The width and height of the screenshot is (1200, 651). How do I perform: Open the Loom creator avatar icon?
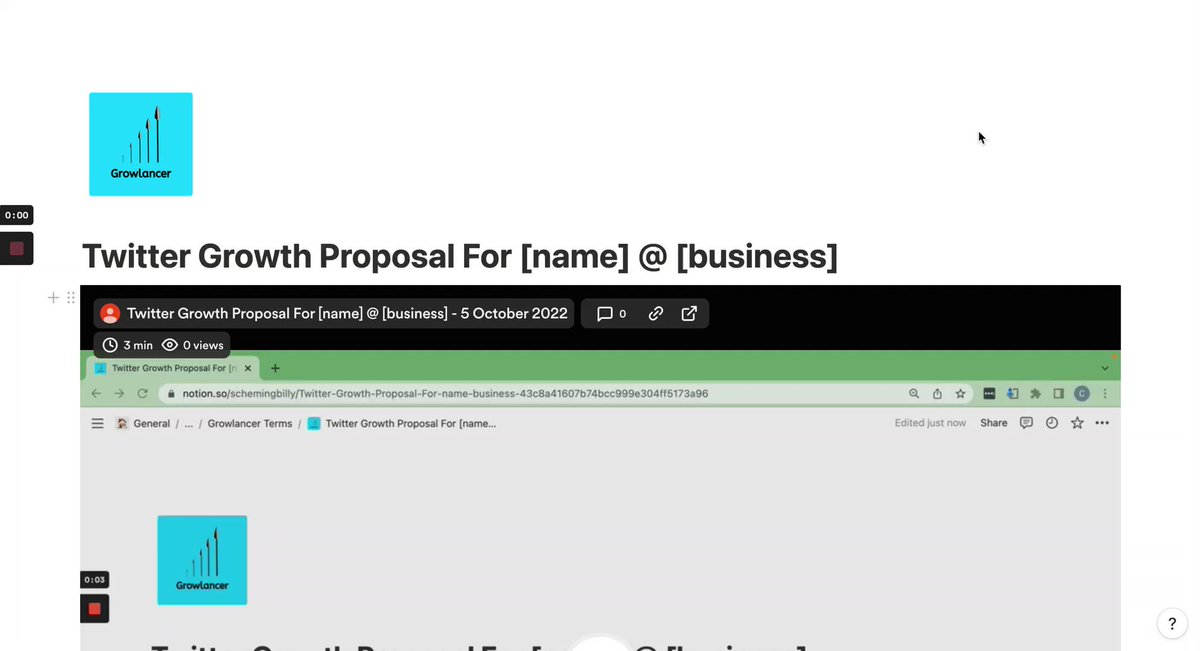[110, 313]
